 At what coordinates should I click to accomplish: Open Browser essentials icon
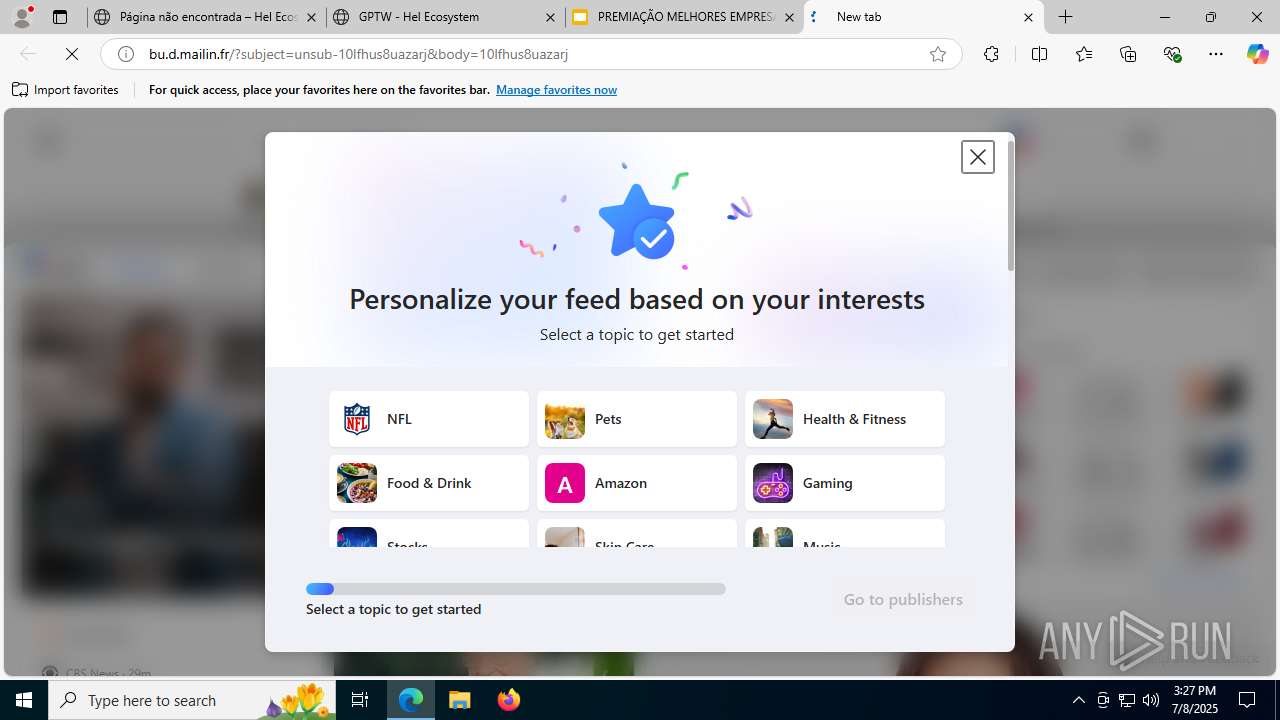coord(1173,54)
